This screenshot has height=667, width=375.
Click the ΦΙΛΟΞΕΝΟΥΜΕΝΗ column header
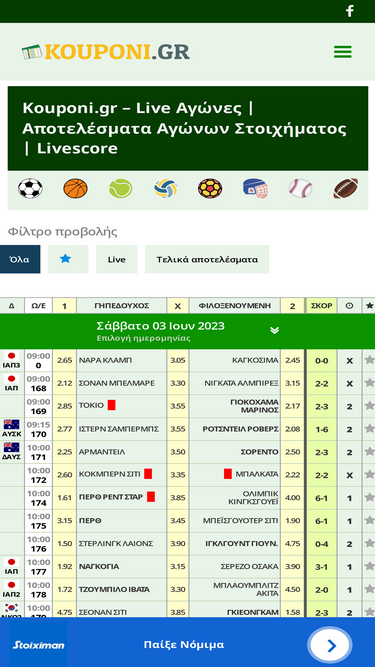[x=235, y=305]
